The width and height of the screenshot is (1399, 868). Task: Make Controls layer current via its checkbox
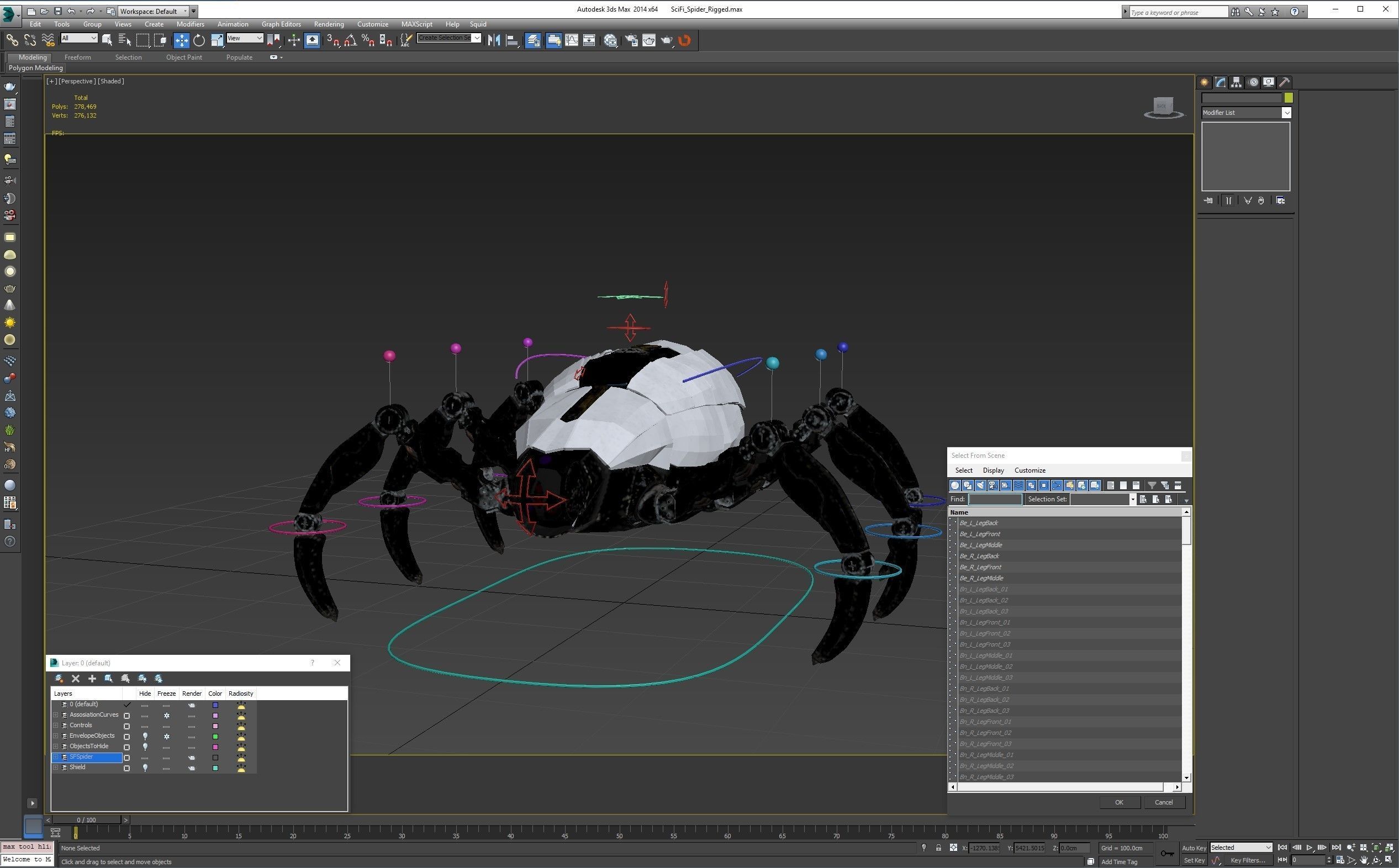point(127,726)
